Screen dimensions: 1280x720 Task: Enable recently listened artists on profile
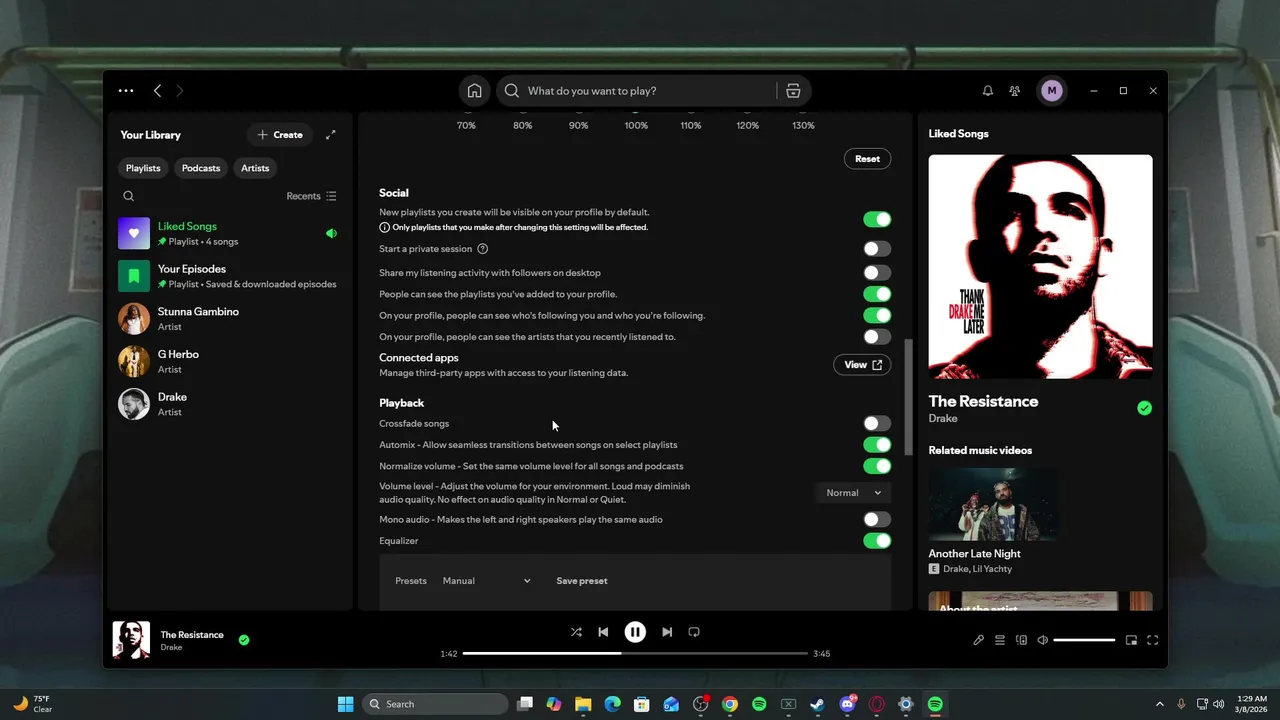877,337
